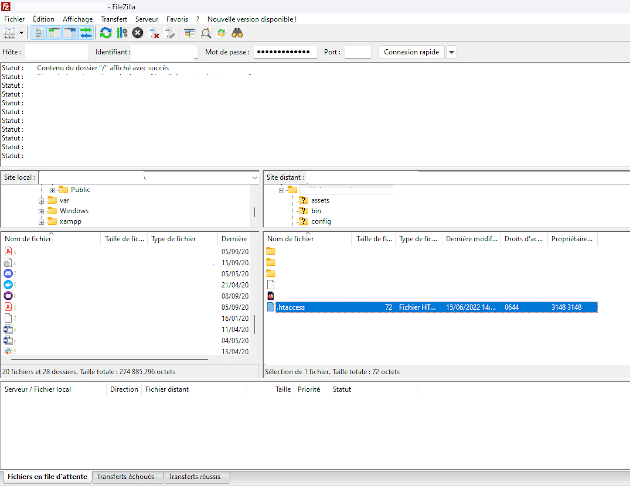Select the assets remote folder

320,200
